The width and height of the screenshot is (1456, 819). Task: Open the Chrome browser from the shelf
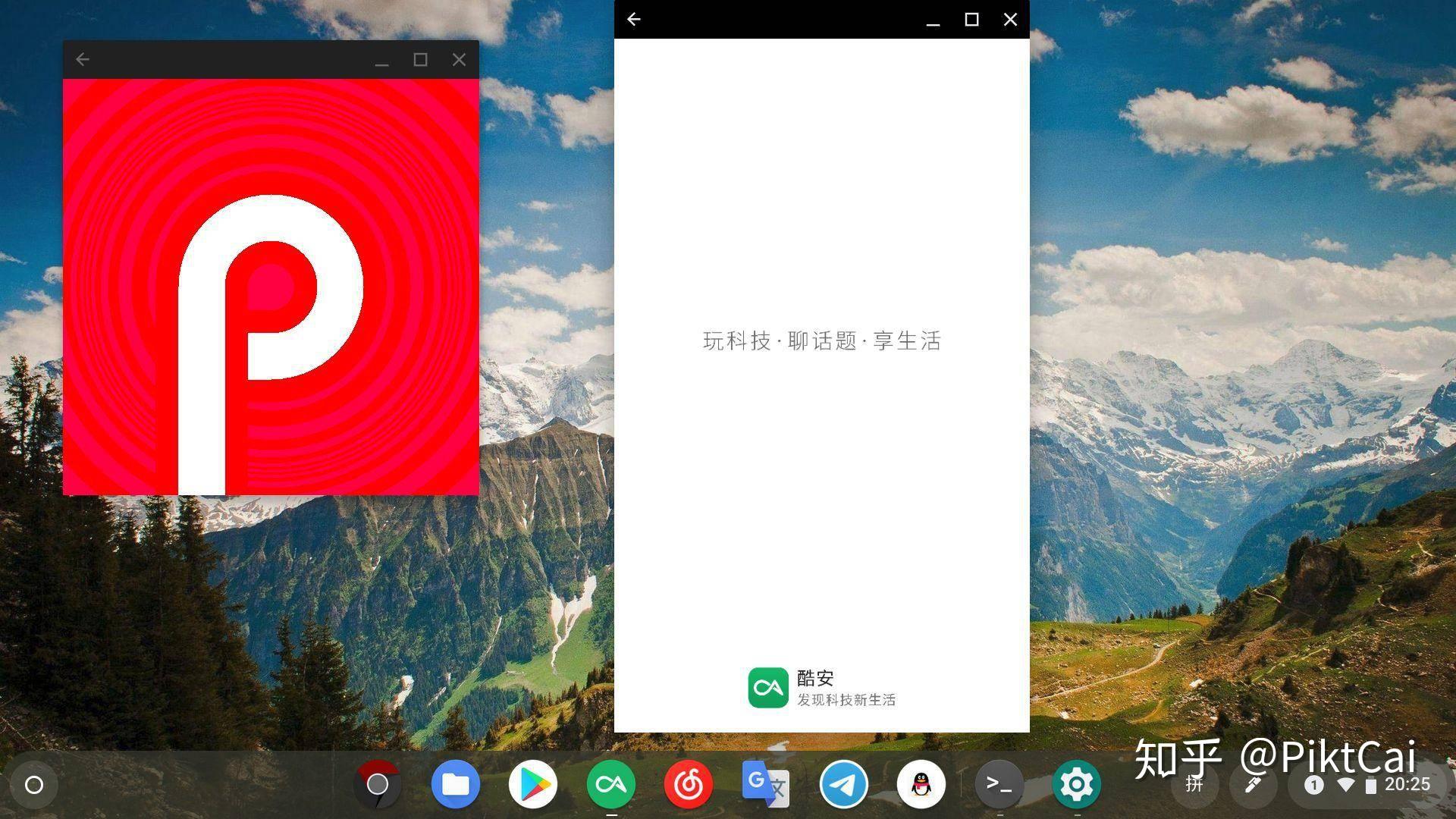[377, 785]
